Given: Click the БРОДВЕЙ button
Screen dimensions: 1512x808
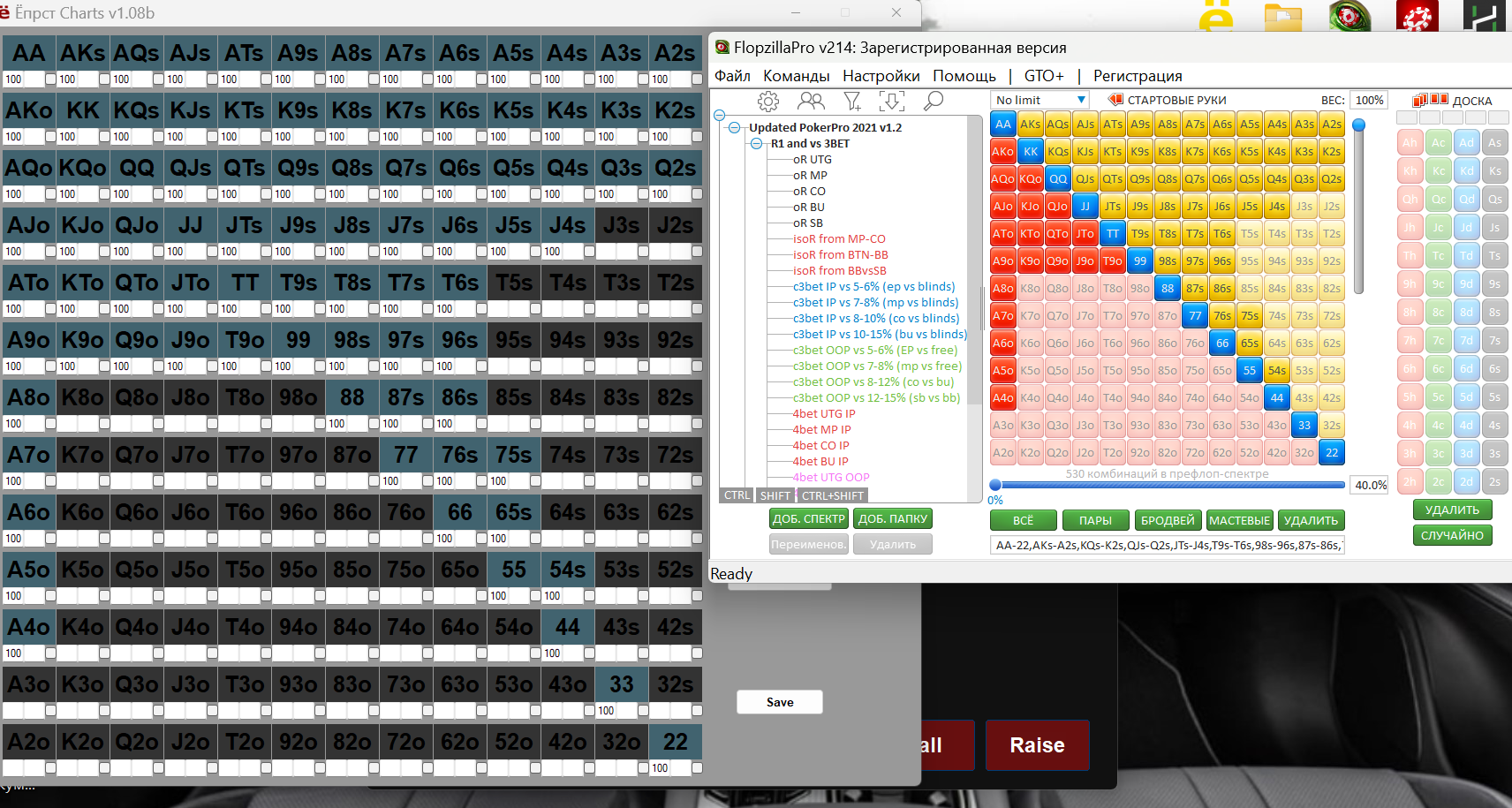Looking at the screenshot, I should [x=1168, y=521].
